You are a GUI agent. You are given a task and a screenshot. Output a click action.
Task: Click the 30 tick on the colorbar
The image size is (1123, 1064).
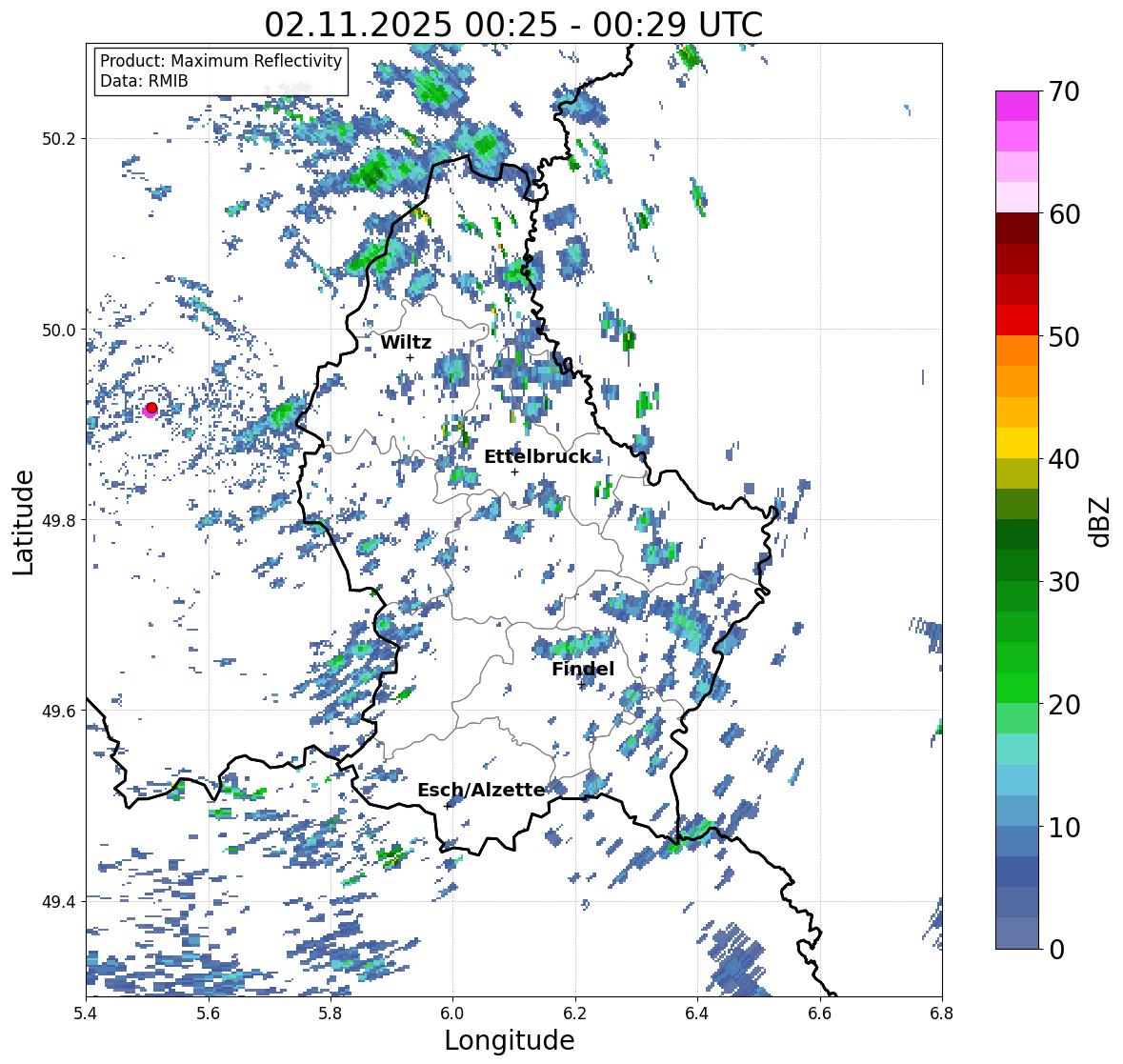(x=1063, y=582)
